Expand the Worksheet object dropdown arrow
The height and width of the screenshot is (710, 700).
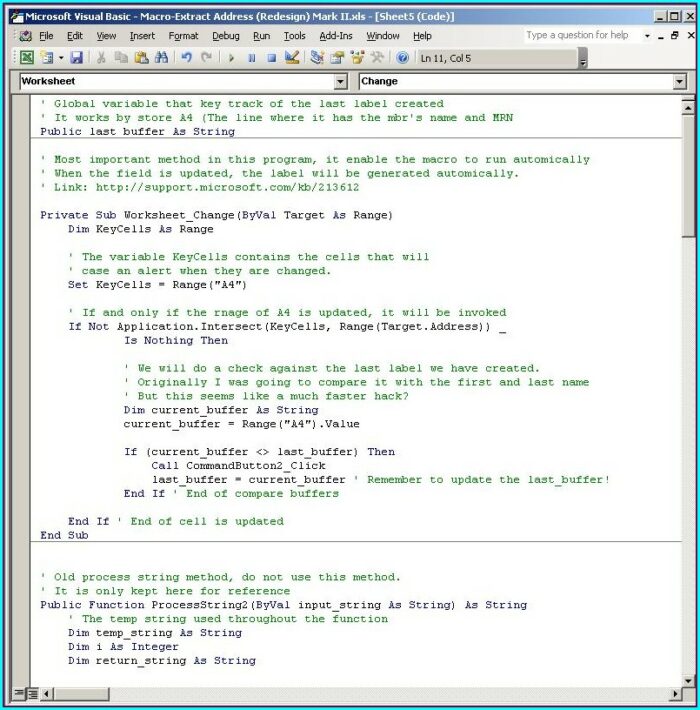tap(340, 82)
